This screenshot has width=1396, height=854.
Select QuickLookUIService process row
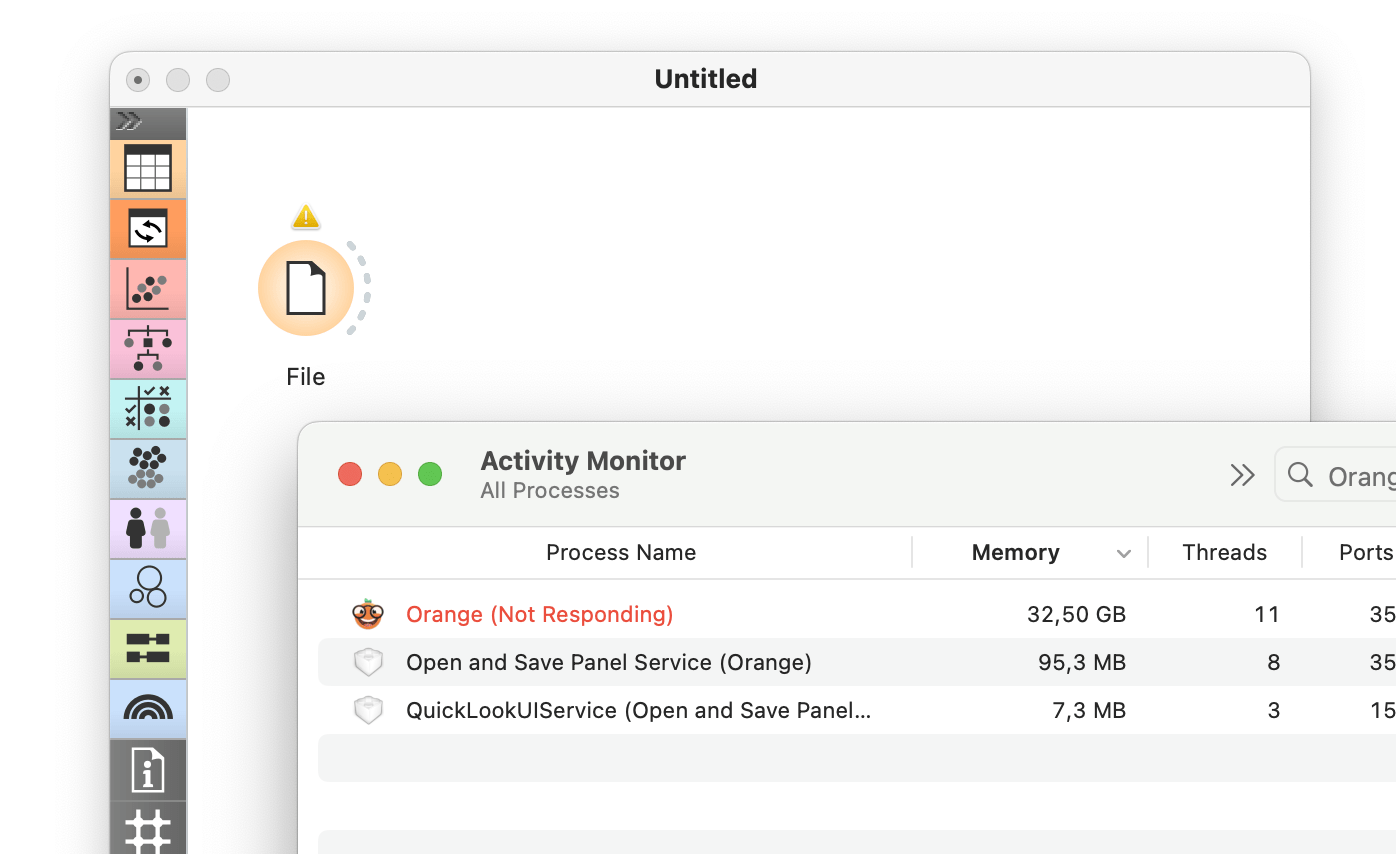[857, 710]
